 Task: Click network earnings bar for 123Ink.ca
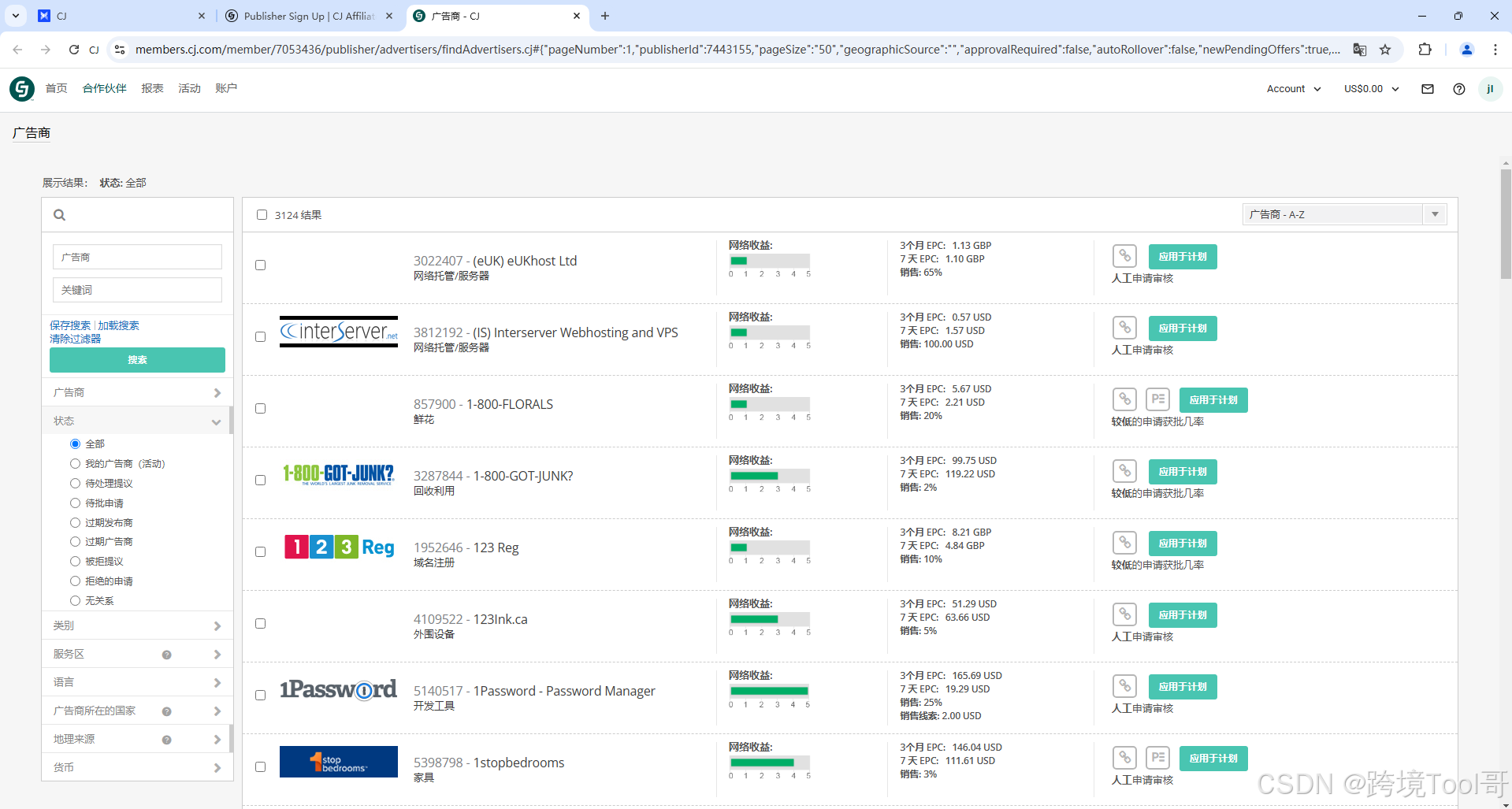click(770, 619)
